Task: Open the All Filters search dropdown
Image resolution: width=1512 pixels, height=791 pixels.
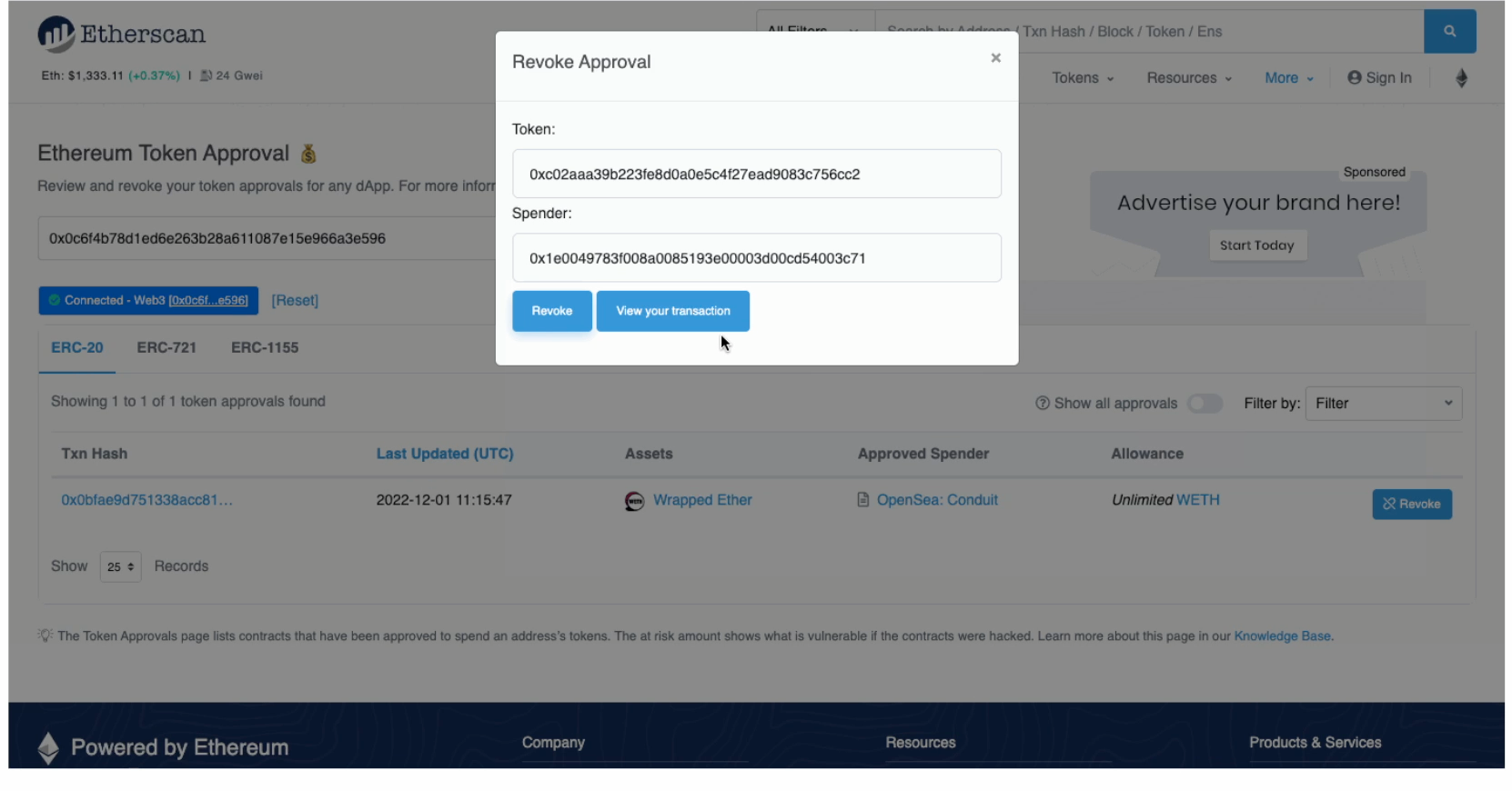Action: (815, 31)
